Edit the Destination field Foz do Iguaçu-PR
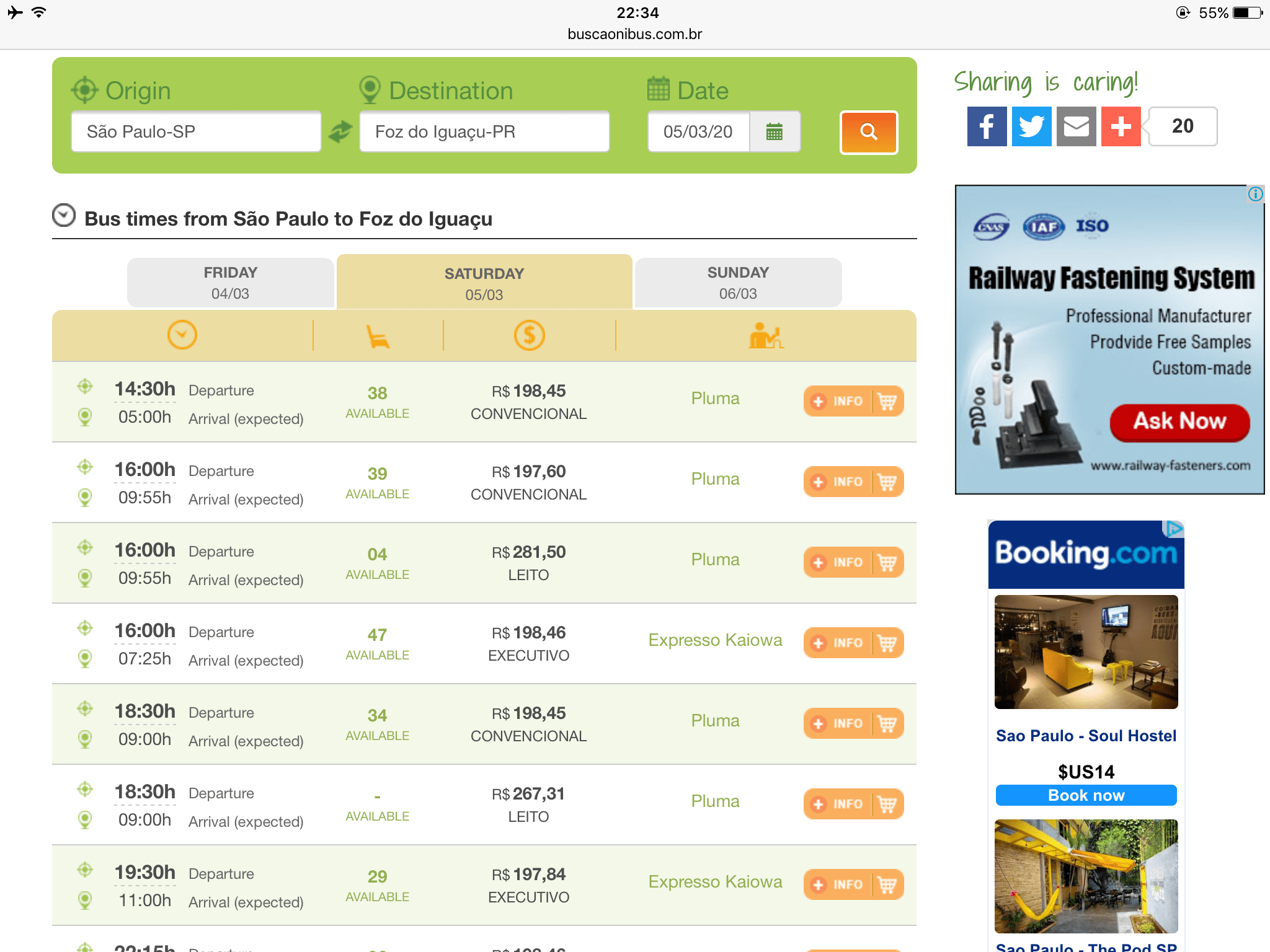The image size is (1270, 952). click(484, 132)
